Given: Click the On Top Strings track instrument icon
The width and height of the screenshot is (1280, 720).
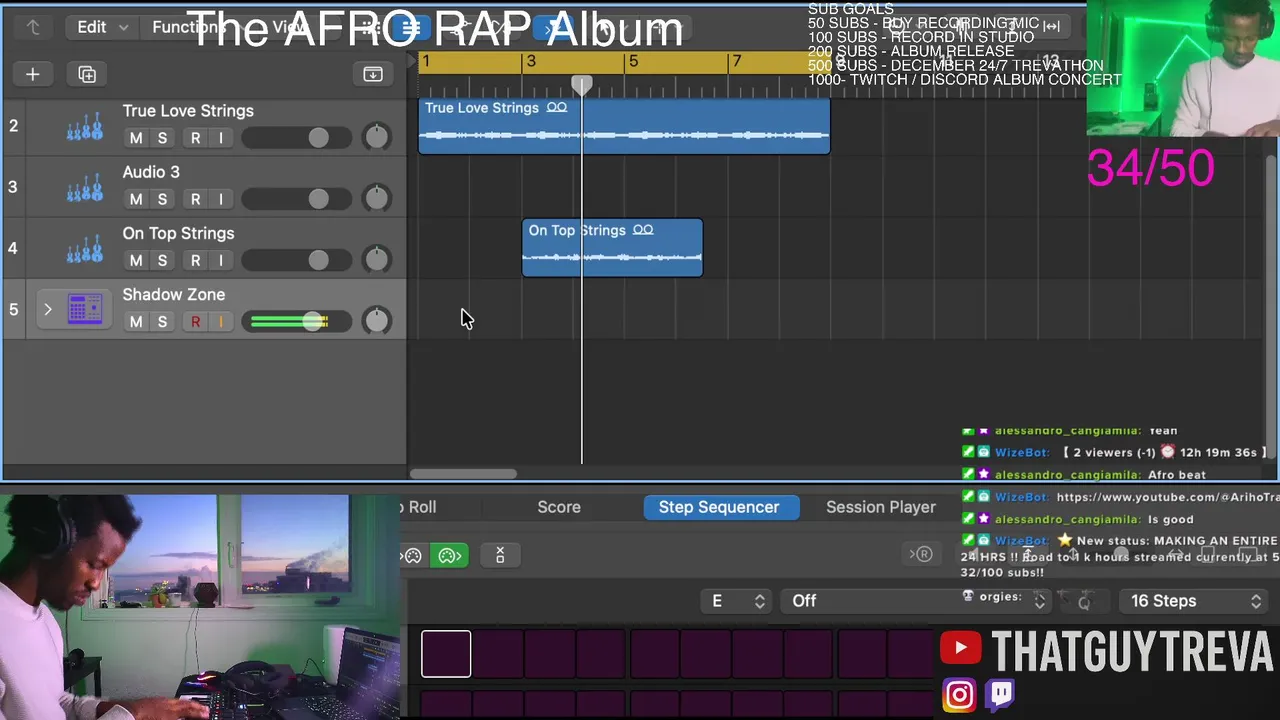Looking at the screenshot, I should [84, 248].
